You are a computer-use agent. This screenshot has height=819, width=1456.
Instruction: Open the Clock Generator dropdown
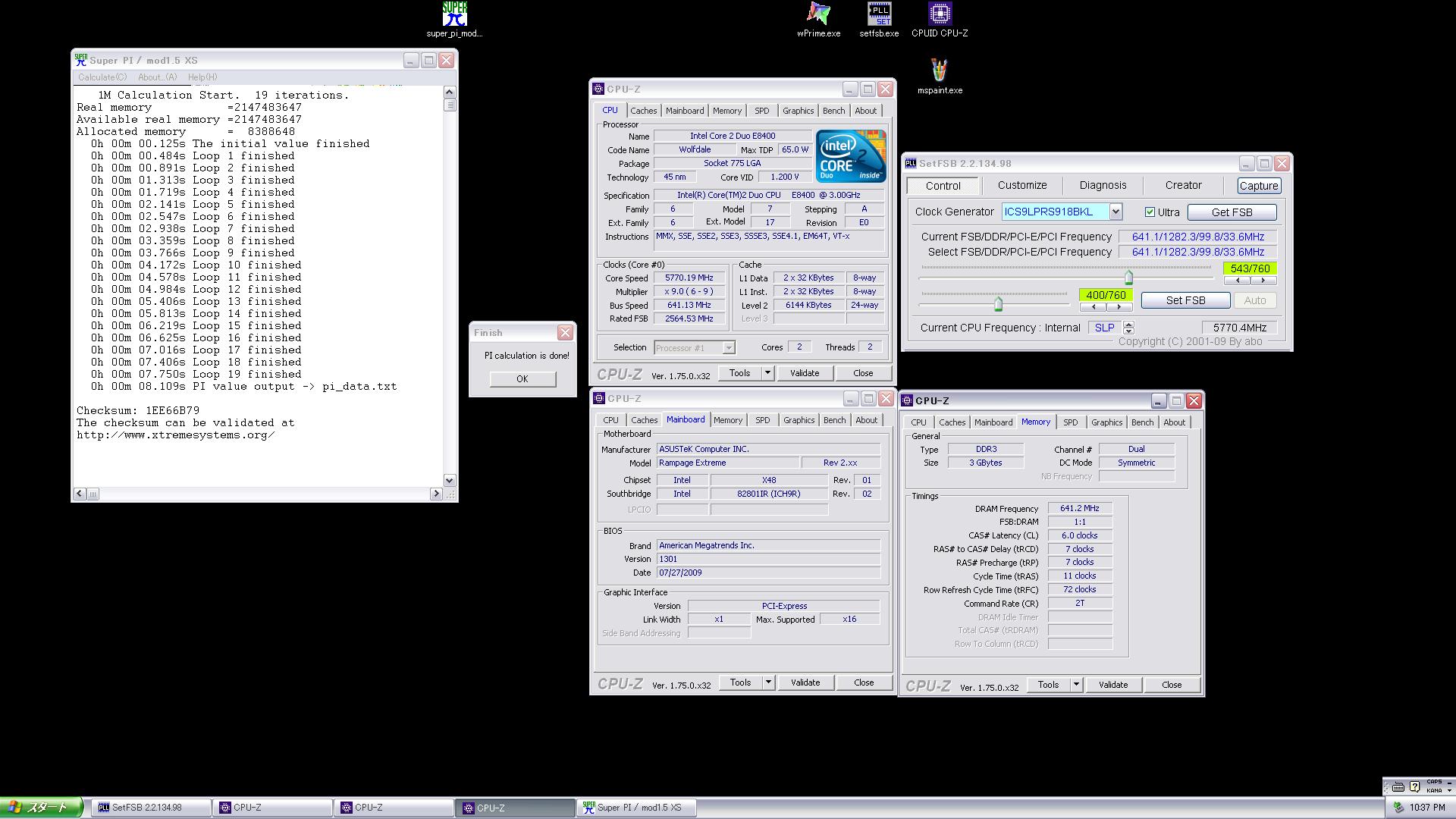1116,212
